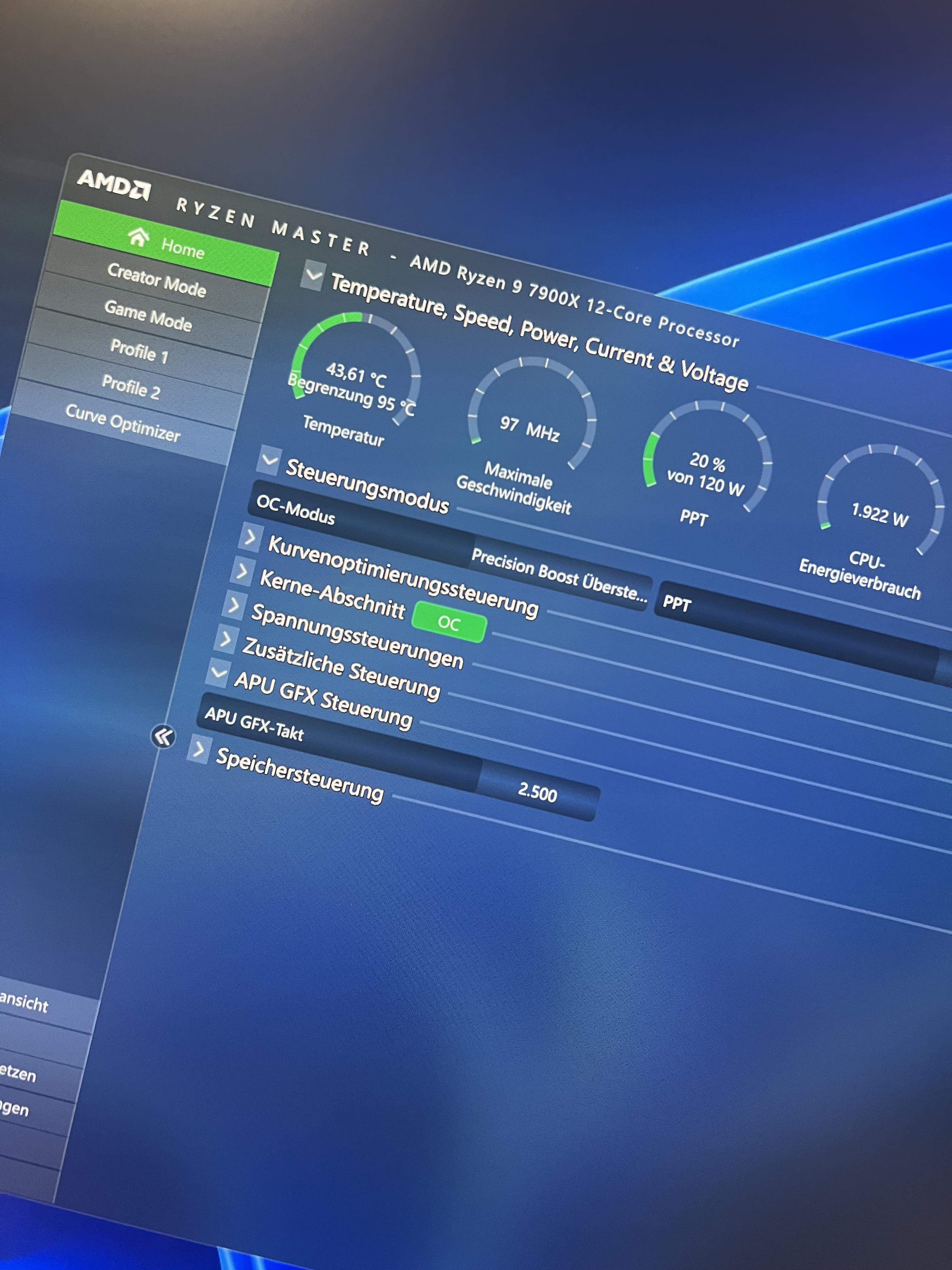Expand Kurvenoptimierungssteuerung section
This screenshot has width=952, height=1270.
click(x=250, y=538)
